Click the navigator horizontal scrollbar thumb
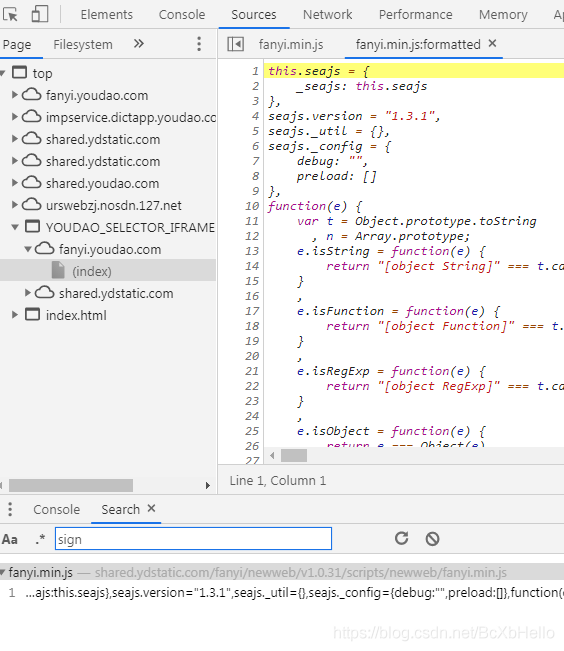 71,485
